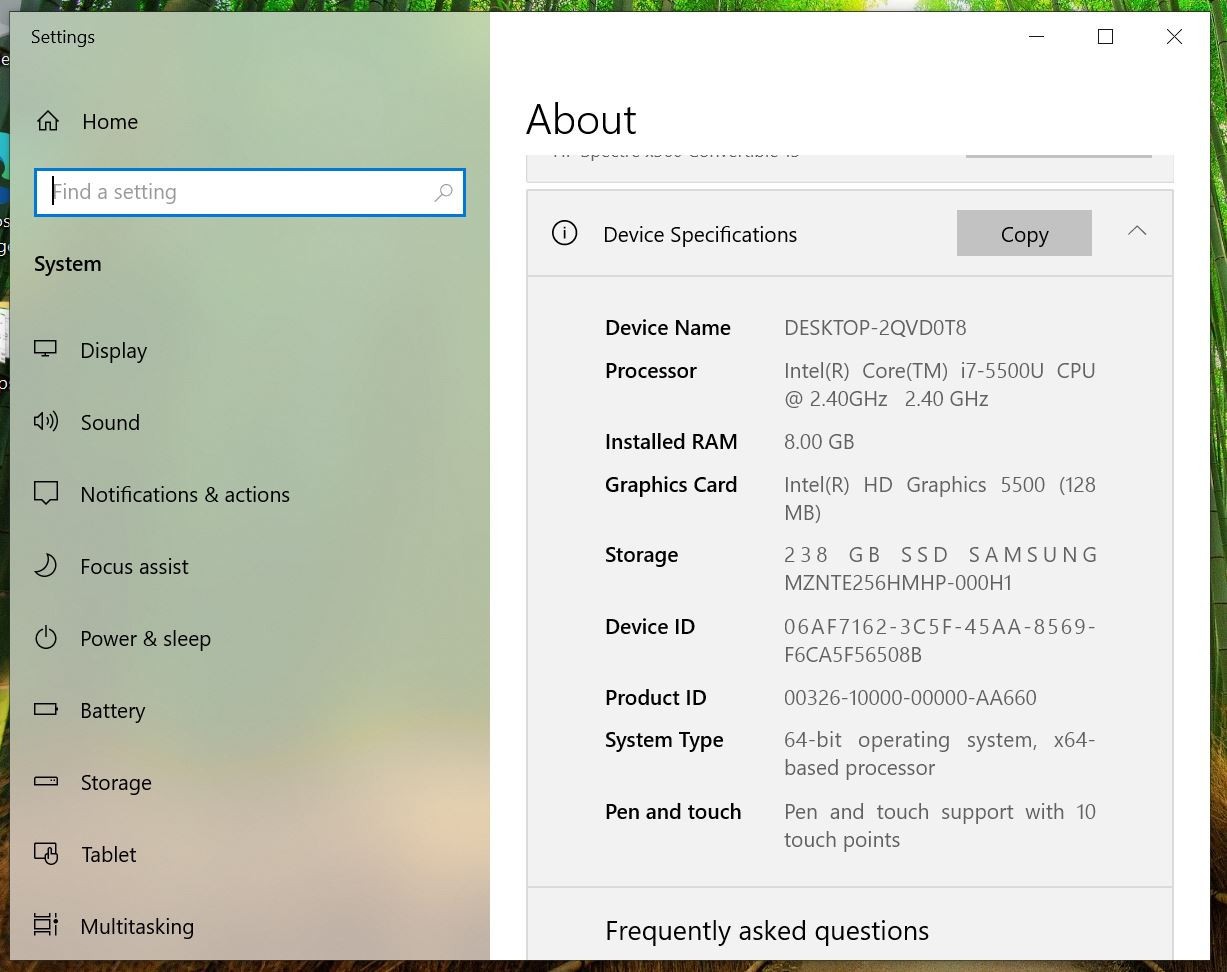This screenshot has height=972, width=1227.
Task: Click the Focus assist moon icon
Action: click(46, 565)
